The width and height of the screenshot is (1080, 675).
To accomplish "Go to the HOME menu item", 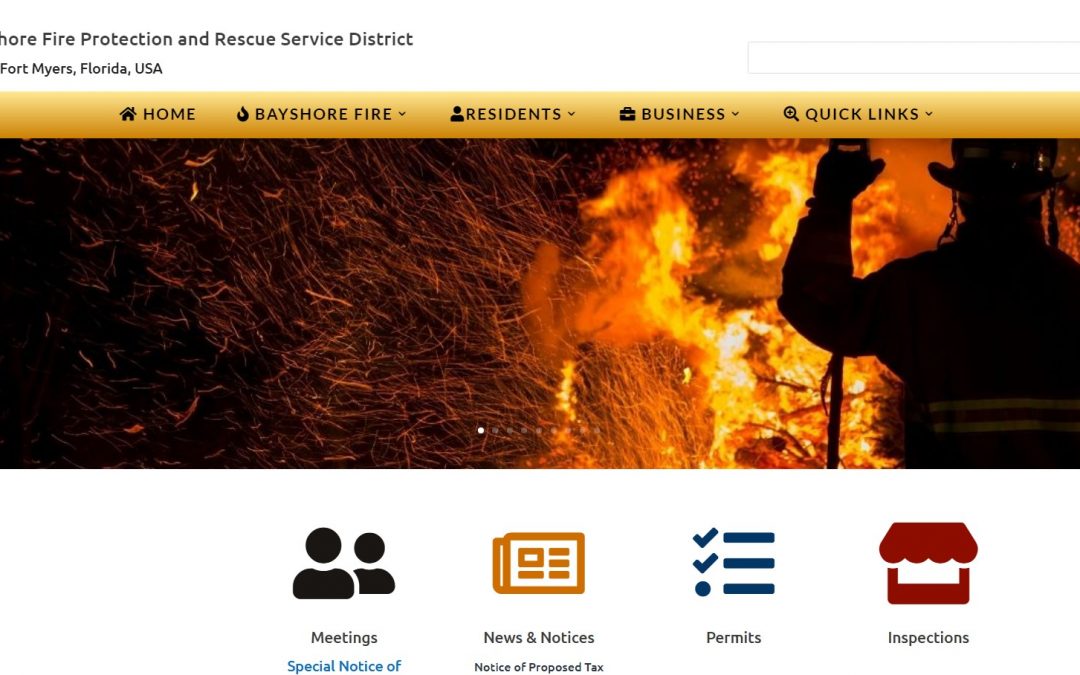I will (169, 114).
